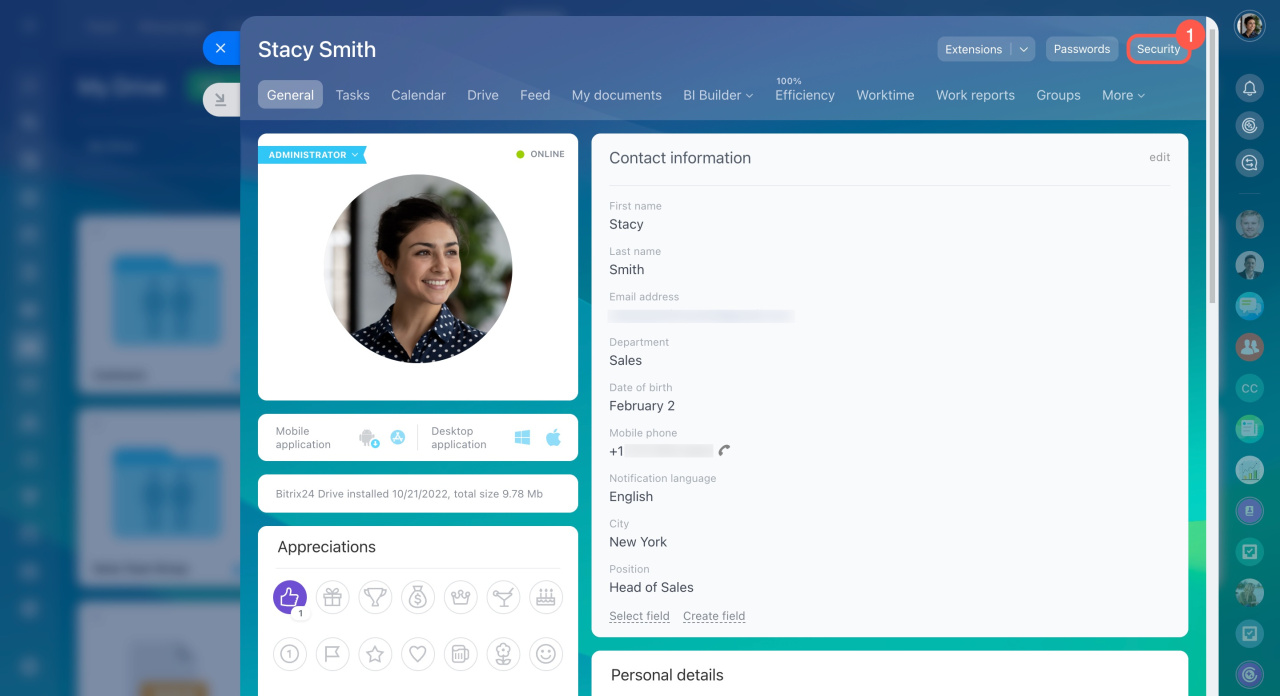This screenshot has width=1280, height=696.
Task: Click the call icon beside mobile phone
Action: (725, 451)
